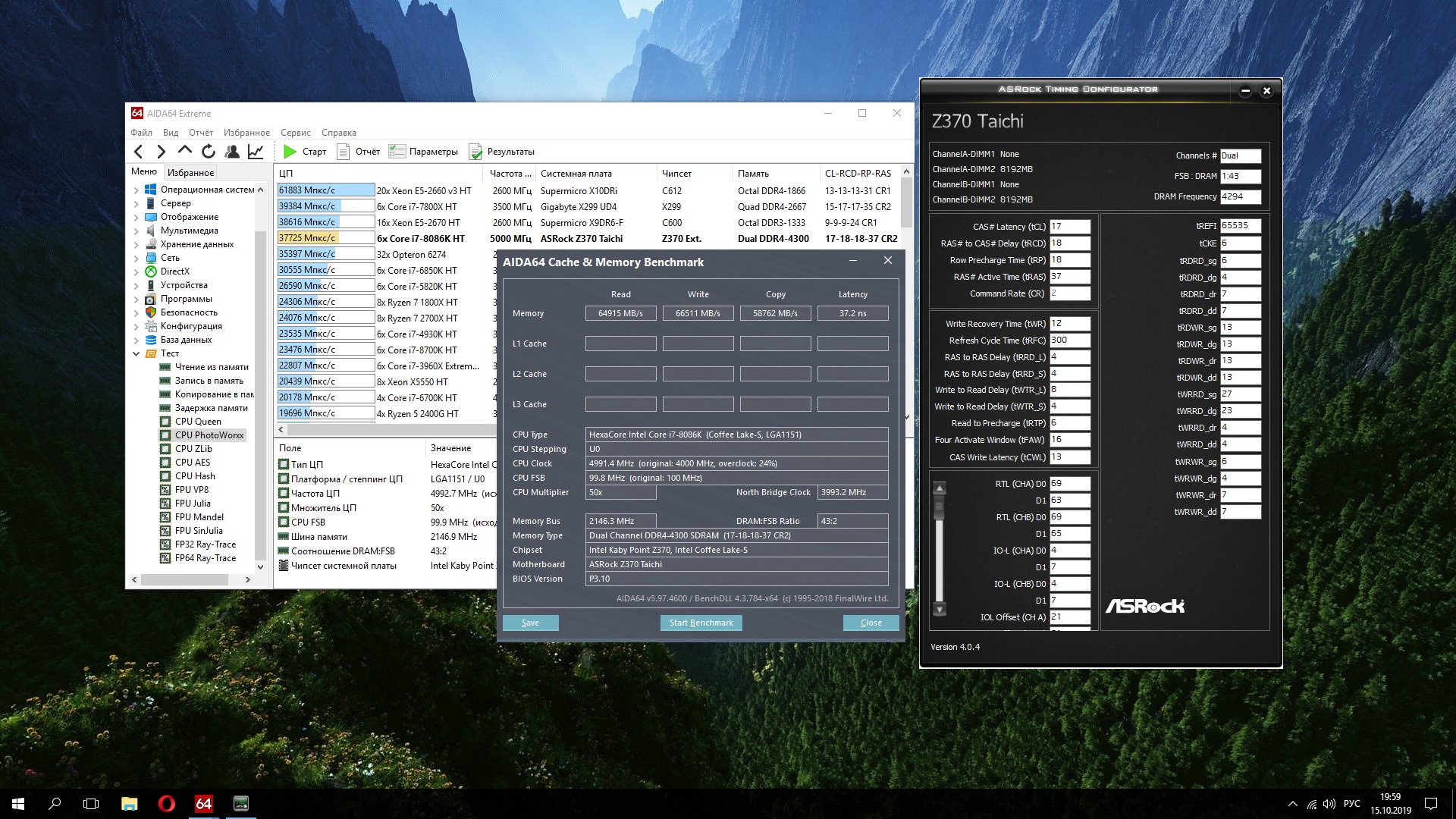This screenshot has height=819, width=1456.
Task: Open Opera browser from the taskbar
Action: 167,804
